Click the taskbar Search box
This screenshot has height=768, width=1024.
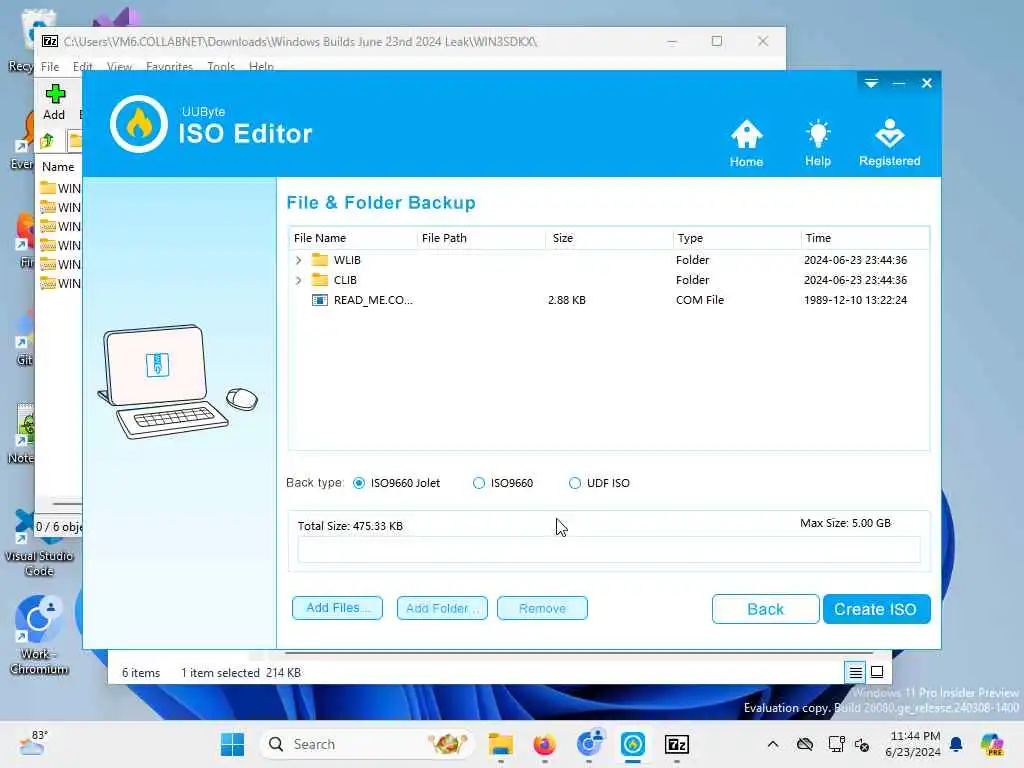pos(368,744)
